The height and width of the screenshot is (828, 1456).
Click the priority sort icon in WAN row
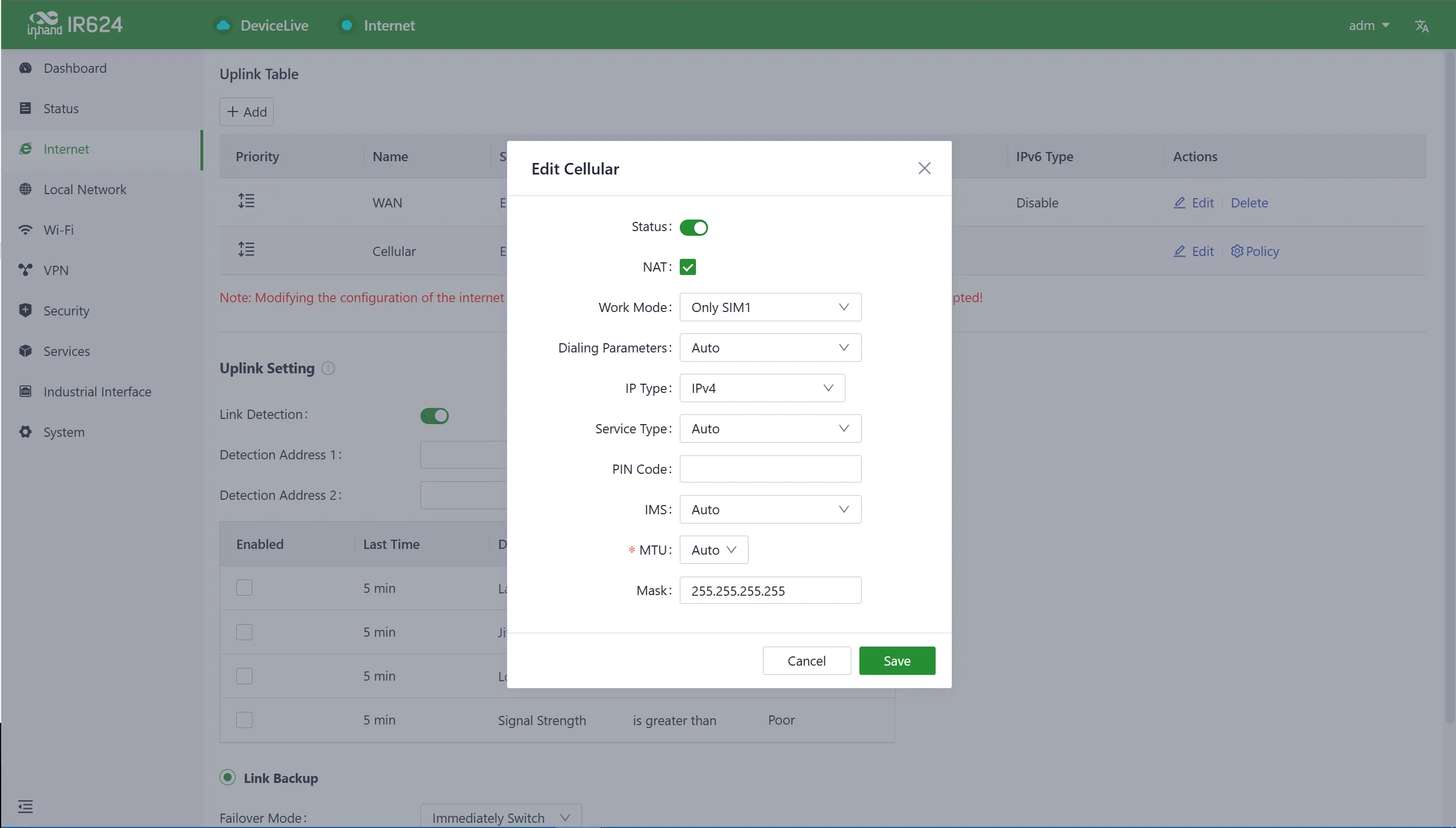click(x=247, y=201)
